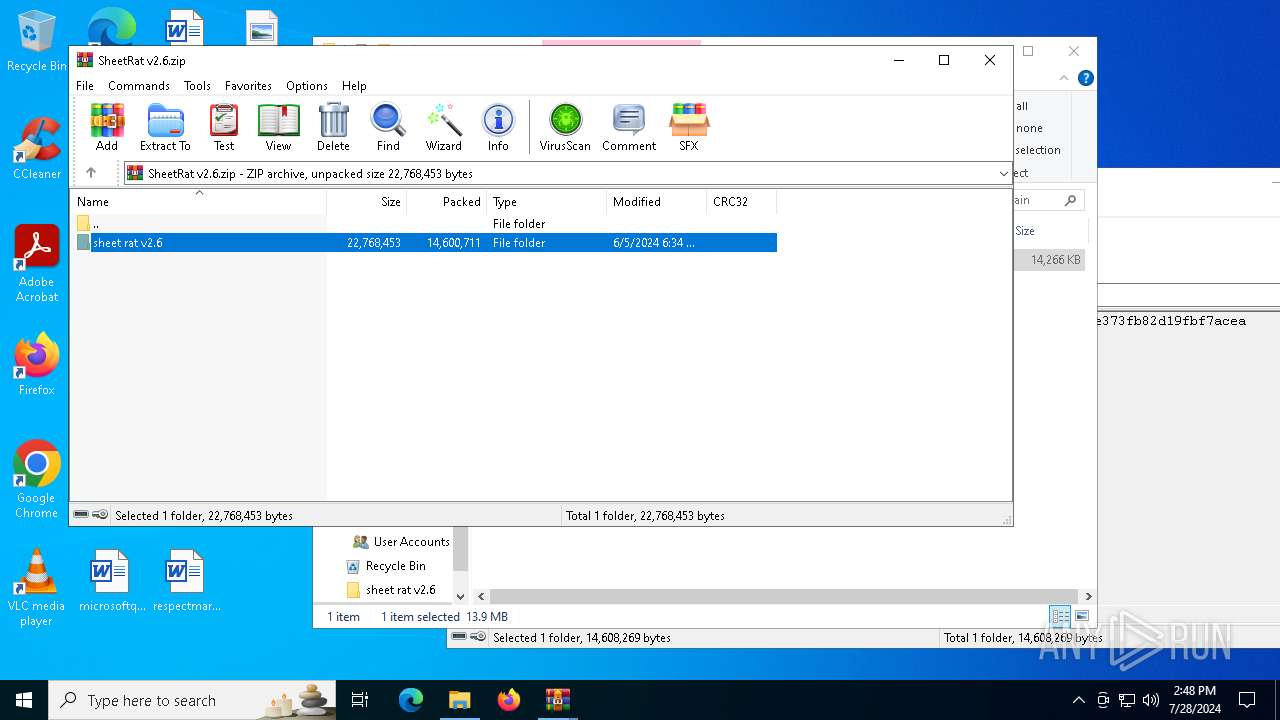Open the respectmar... Word document
This screenshot has height=720, width=1280.
[186, 580]
